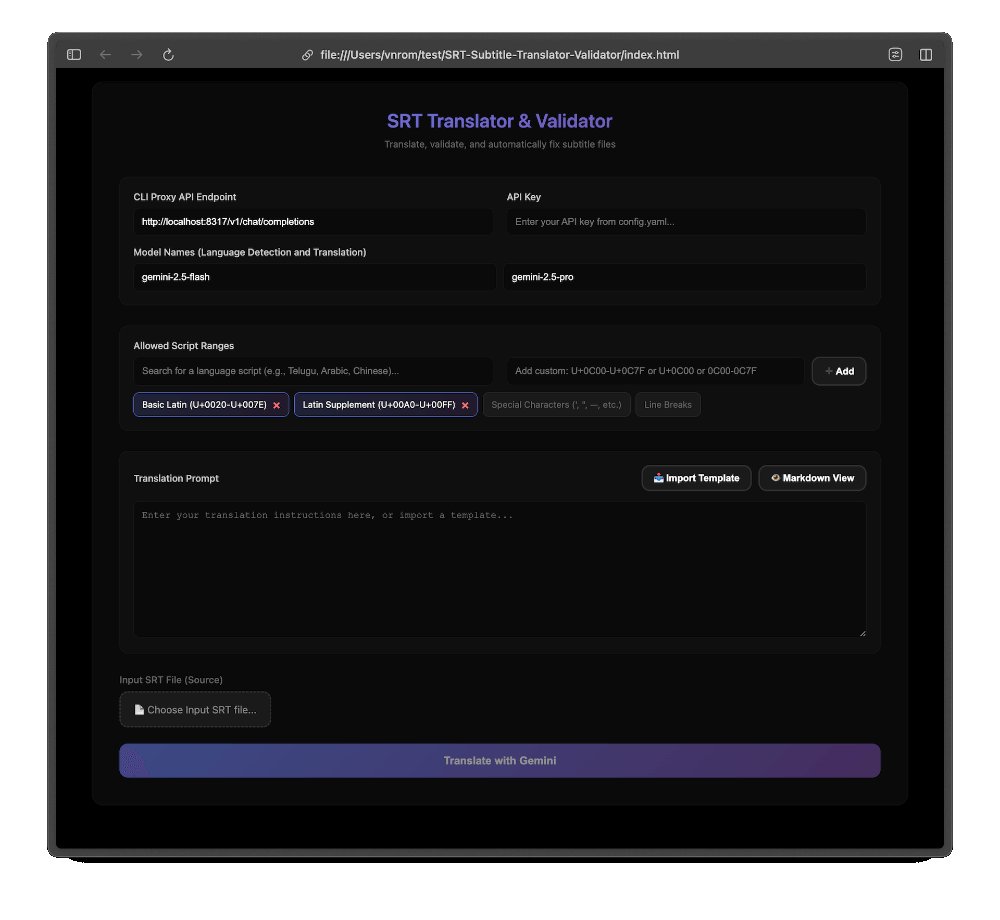Click the Translation Prompt label
Image resolution: width=1000 pixels, height=920 pixels.
(x=176, y=478)
